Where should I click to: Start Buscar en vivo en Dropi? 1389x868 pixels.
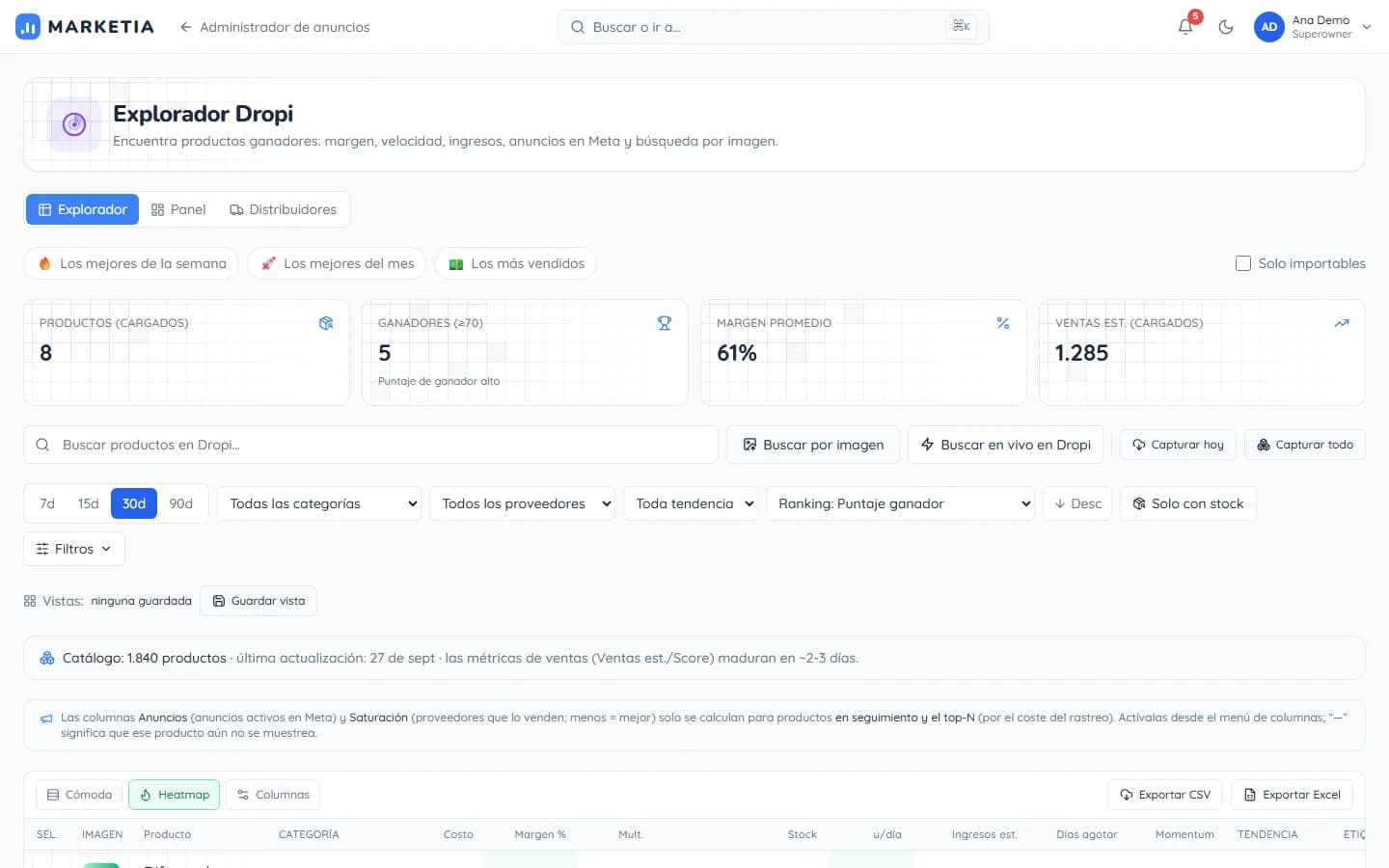1006,445
